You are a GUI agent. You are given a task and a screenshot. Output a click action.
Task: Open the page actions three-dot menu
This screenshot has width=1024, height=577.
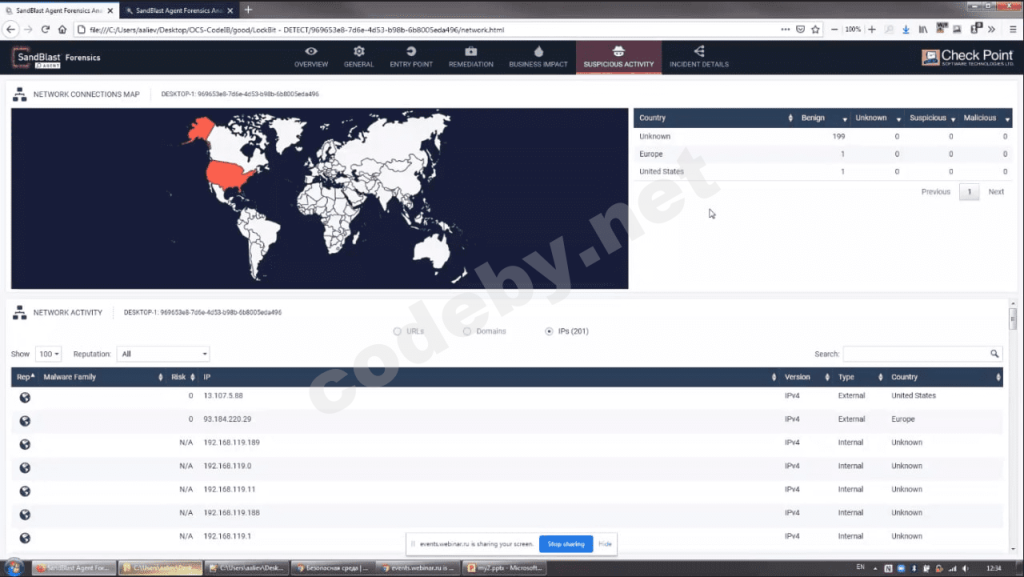(x=785, y=29)
